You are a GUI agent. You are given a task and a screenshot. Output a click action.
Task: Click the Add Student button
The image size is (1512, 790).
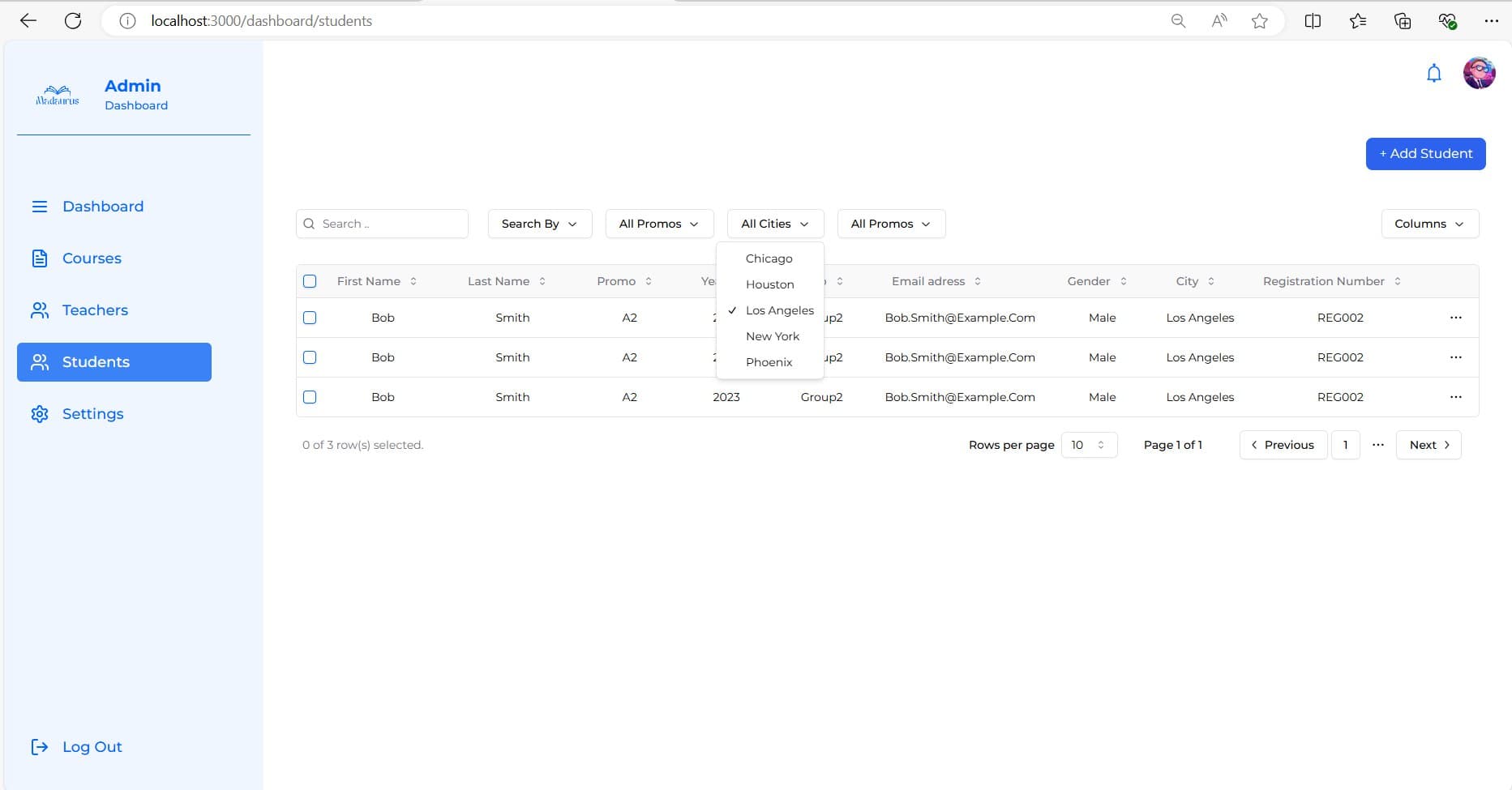(1425, 154)
